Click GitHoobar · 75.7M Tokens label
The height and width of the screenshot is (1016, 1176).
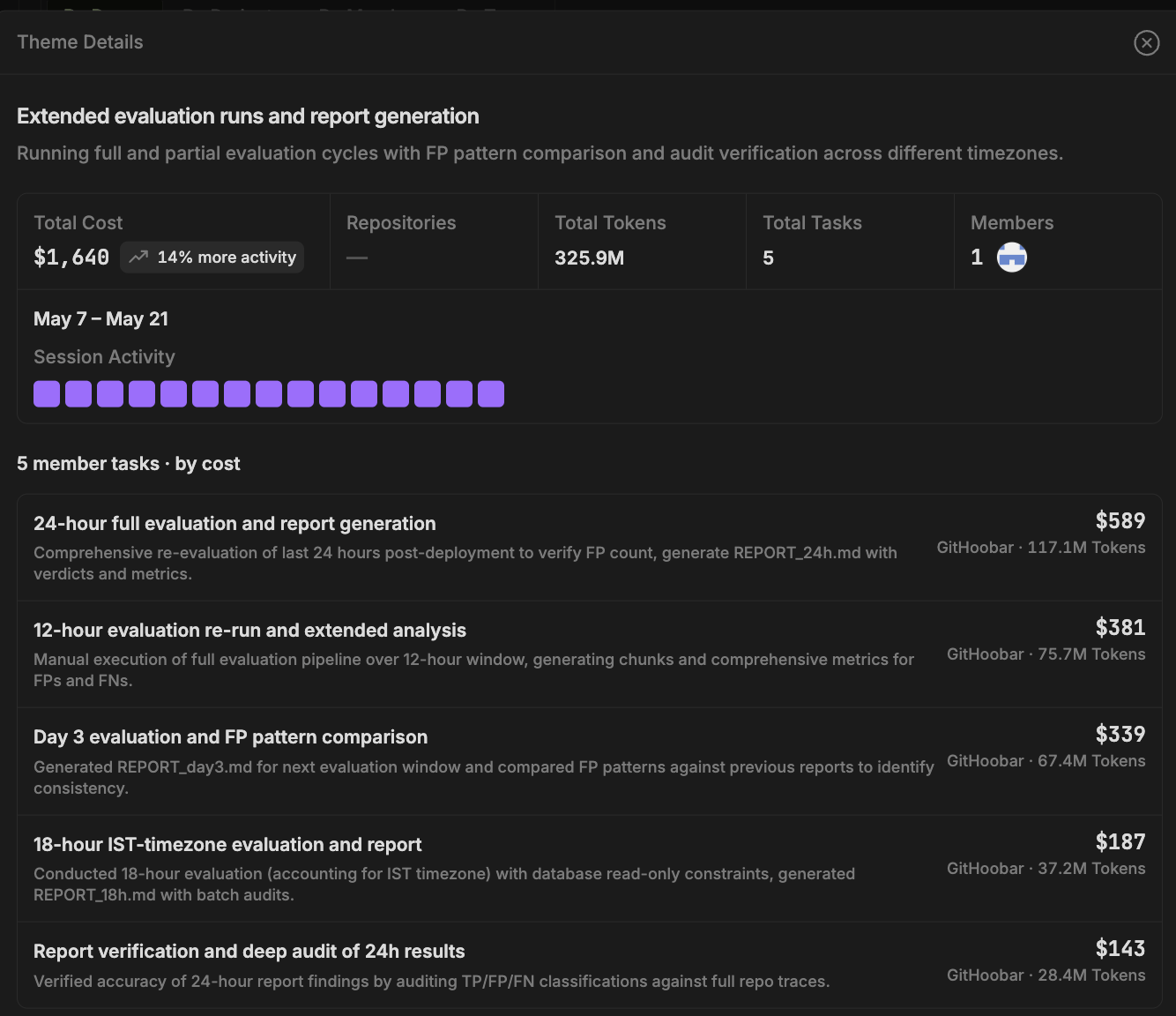[1046, 654]
